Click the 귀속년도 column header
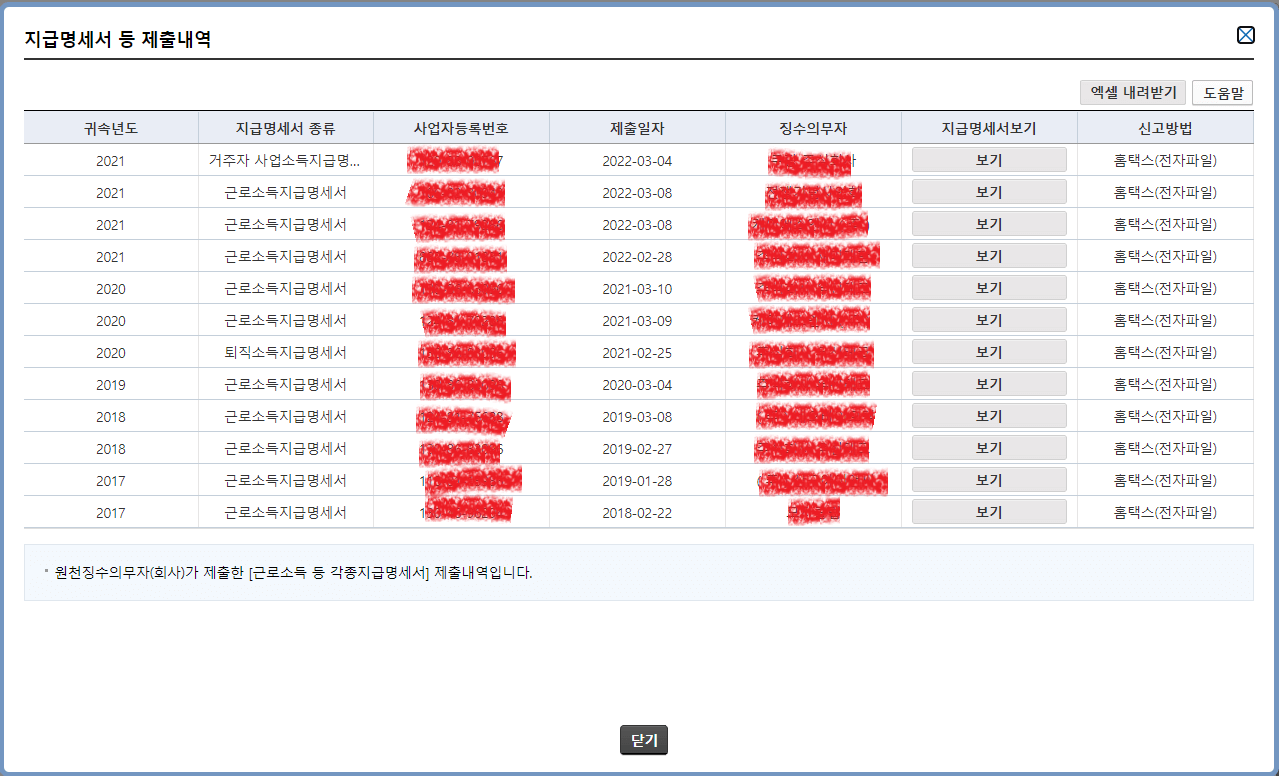Image resolution: width=1279 pixels, height=776 pixels. point(110,126)
